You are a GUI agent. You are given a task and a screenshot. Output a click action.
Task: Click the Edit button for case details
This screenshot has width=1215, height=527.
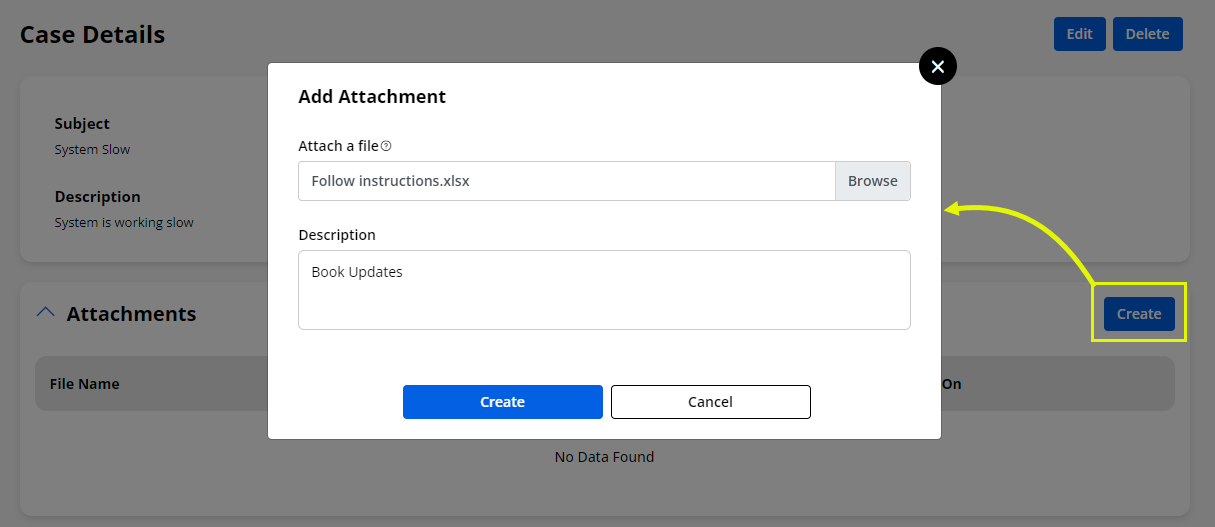click(x=1079, y=34)
